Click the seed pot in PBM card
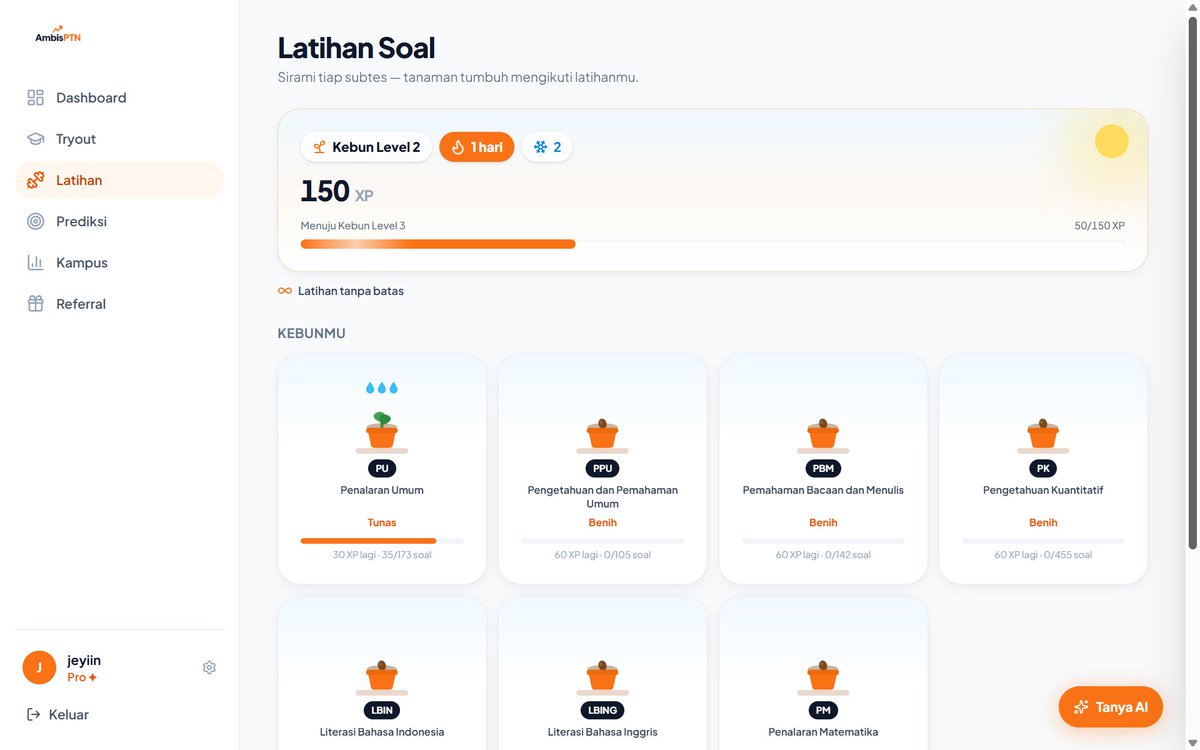Screen dimensions: 1200x750 coord(823,435)
